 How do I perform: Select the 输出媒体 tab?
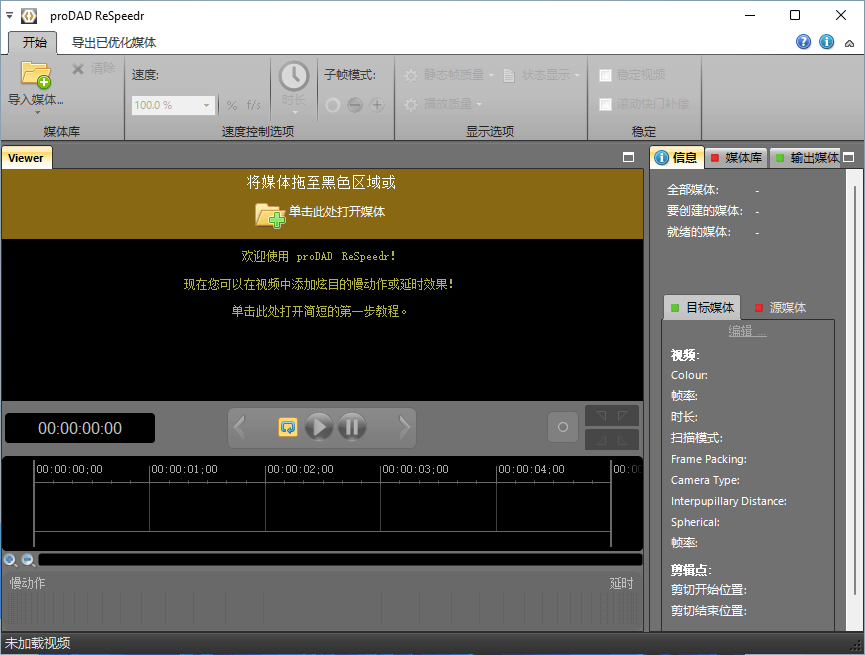tap(807, 158)
